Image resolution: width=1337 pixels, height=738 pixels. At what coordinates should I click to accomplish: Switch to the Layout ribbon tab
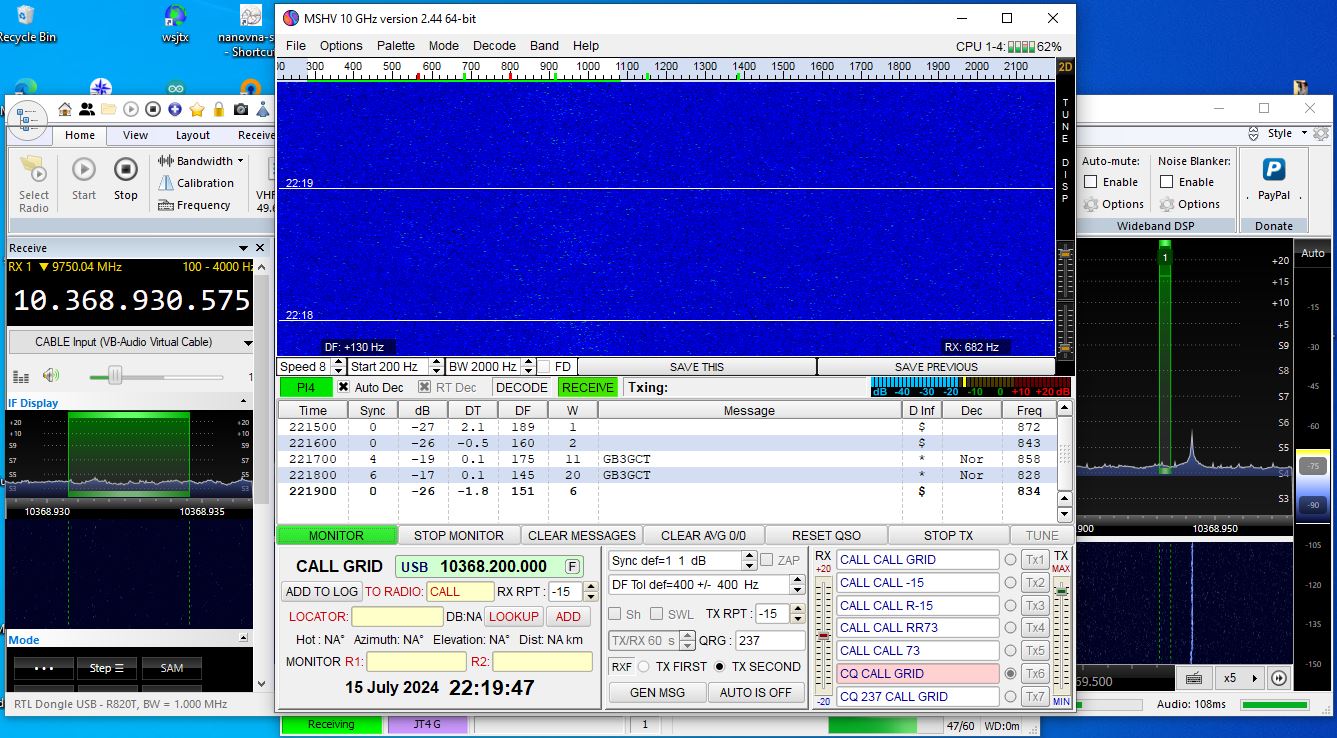pos(193,135)
